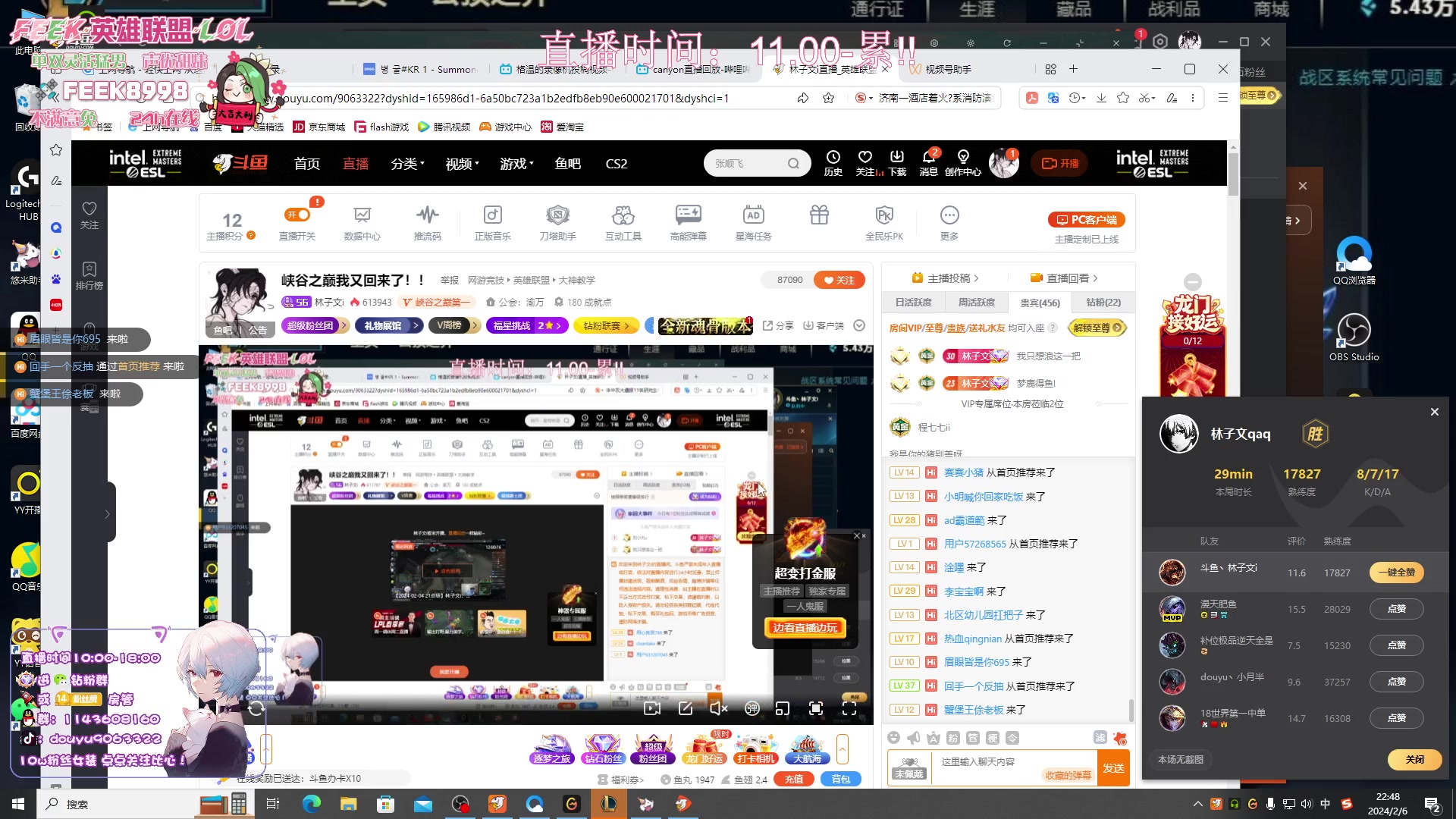Screen dimensions: 1456x819
Task: Open 视频号助手 browser tab
Action: [x=948, y=69]
